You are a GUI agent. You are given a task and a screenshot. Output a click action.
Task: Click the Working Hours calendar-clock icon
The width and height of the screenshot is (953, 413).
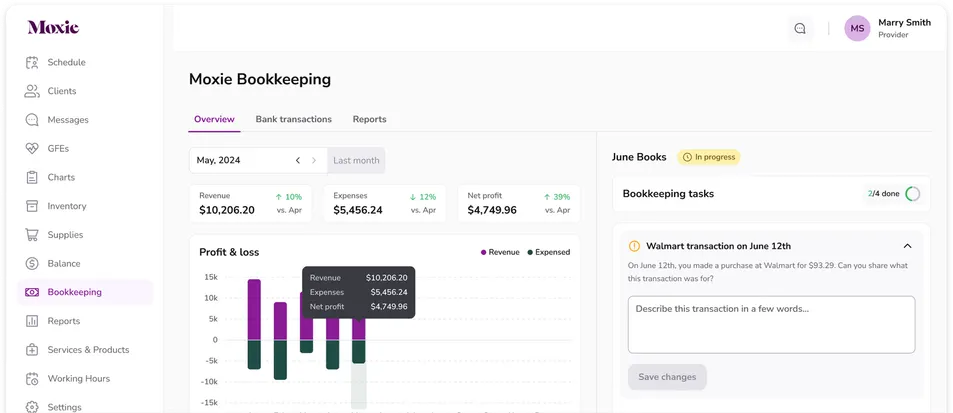(32, 378)
